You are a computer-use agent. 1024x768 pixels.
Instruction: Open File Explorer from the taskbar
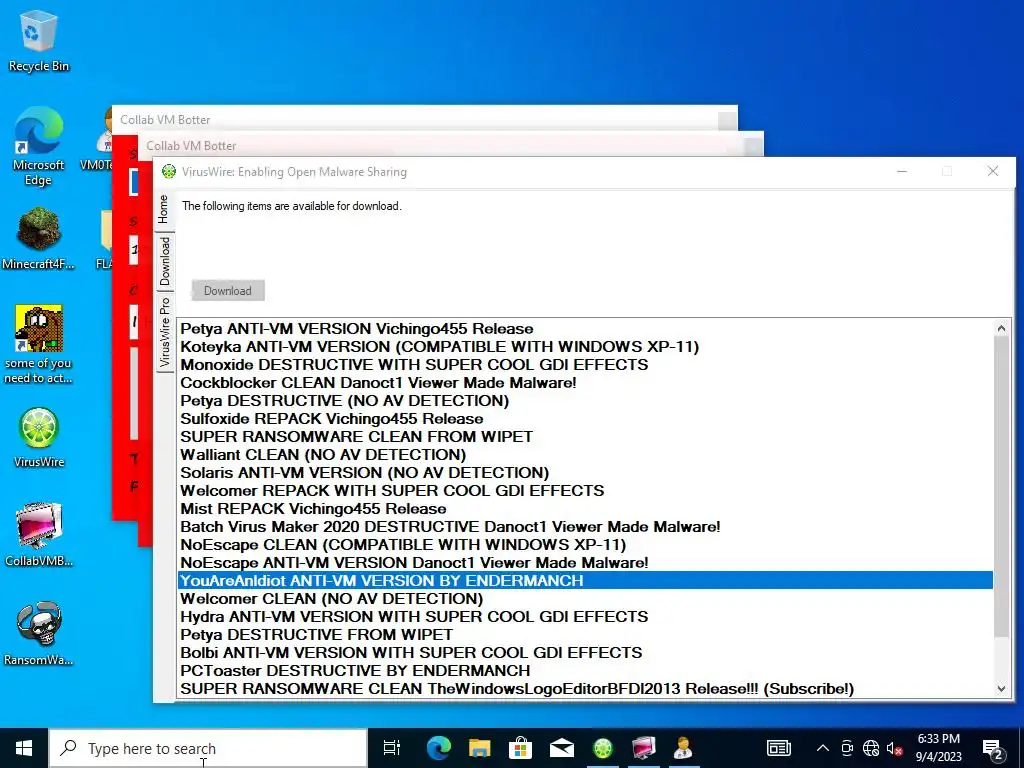479,748
